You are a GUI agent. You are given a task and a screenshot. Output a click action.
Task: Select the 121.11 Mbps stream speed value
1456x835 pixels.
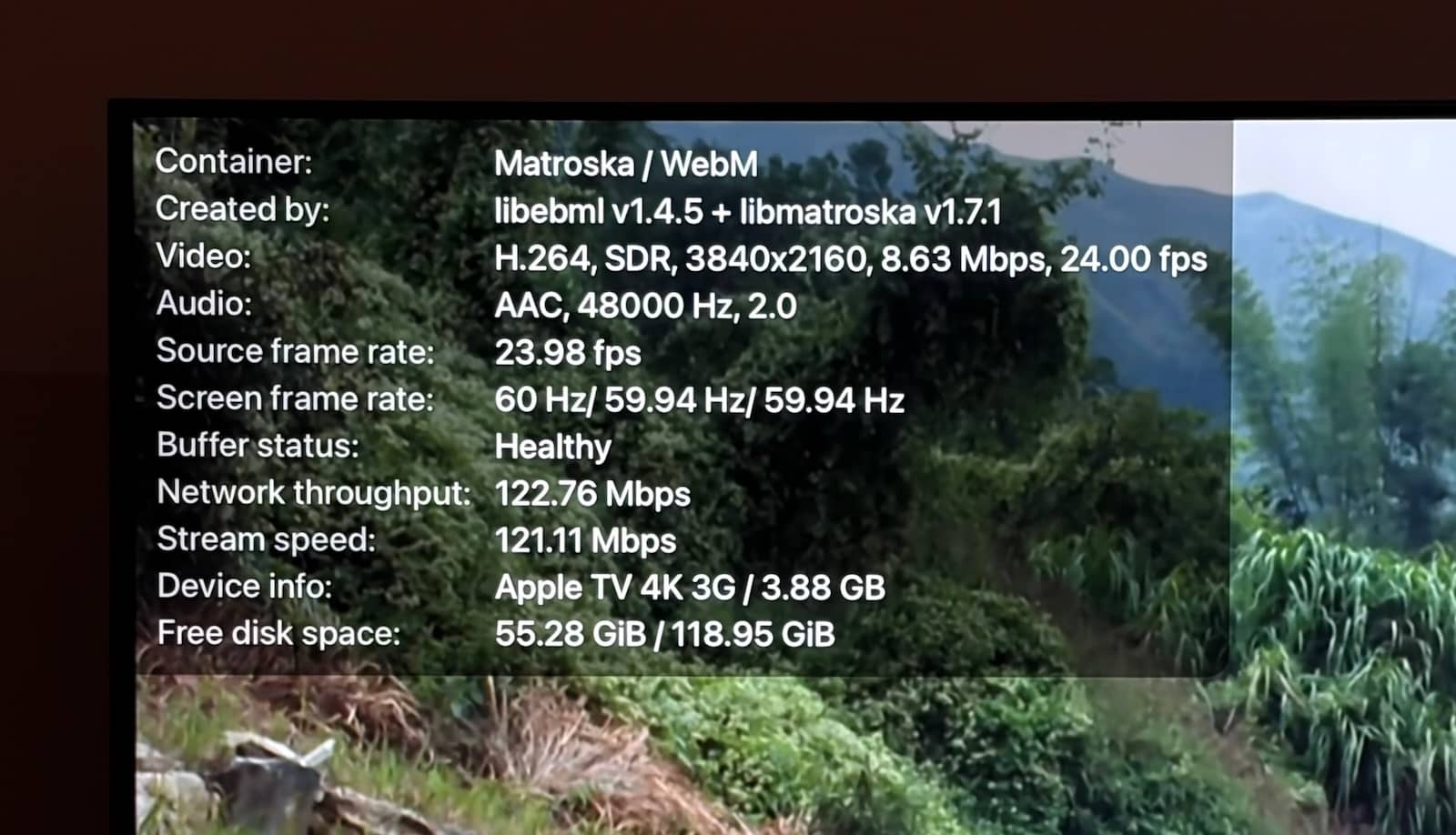585,542
